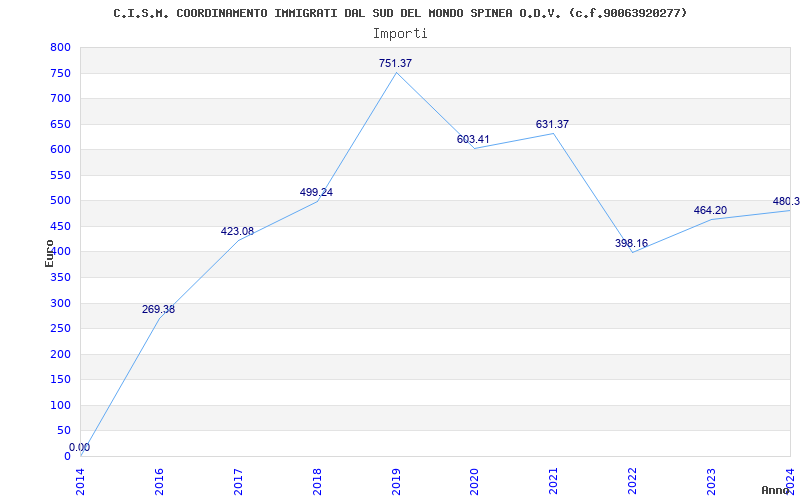Click the 2023 x-axis label

[x=711, y=481]
